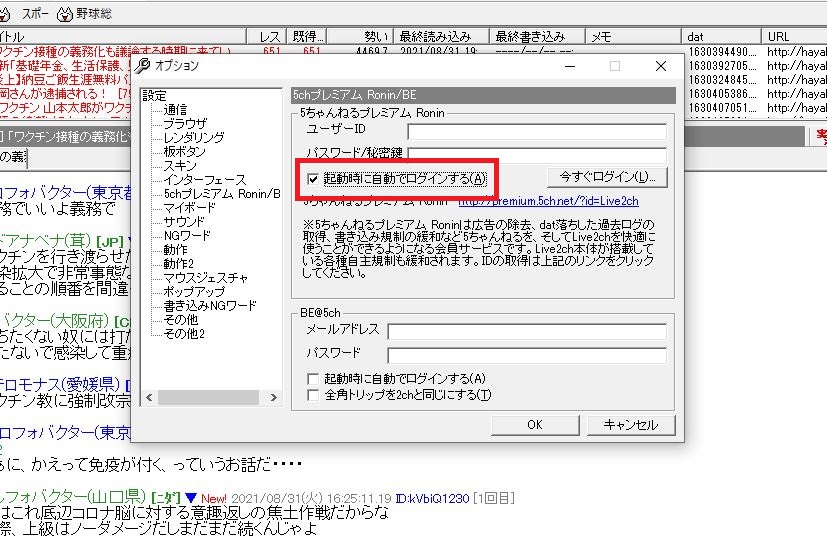Select ブラウザ in settings tree
The image size is (827, 539).
(x=185, y=123)
